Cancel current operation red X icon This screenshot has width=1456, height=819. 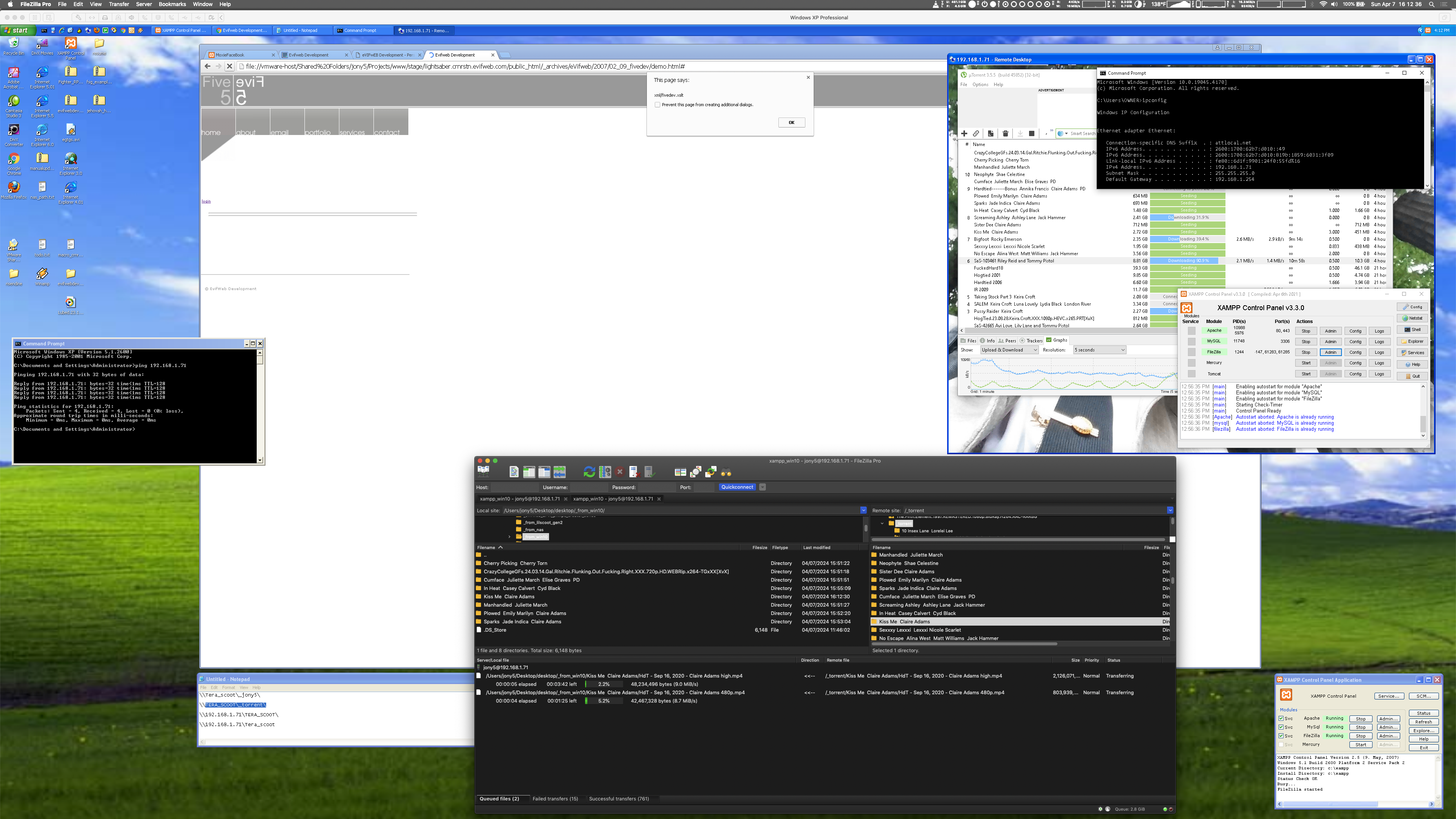click(x=620, y=471)
